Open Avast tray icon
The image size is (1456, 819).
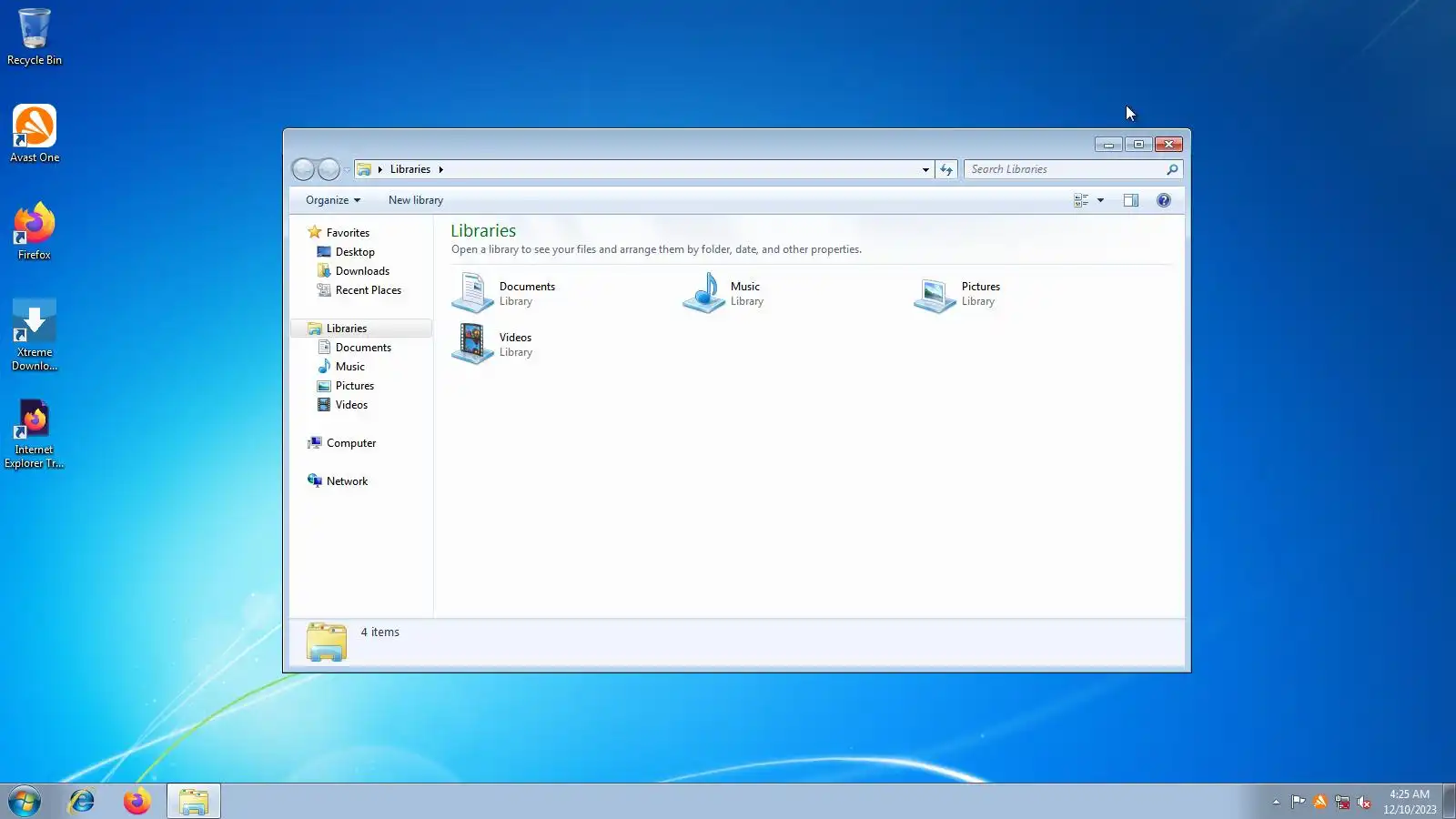tap(1320, 802)
